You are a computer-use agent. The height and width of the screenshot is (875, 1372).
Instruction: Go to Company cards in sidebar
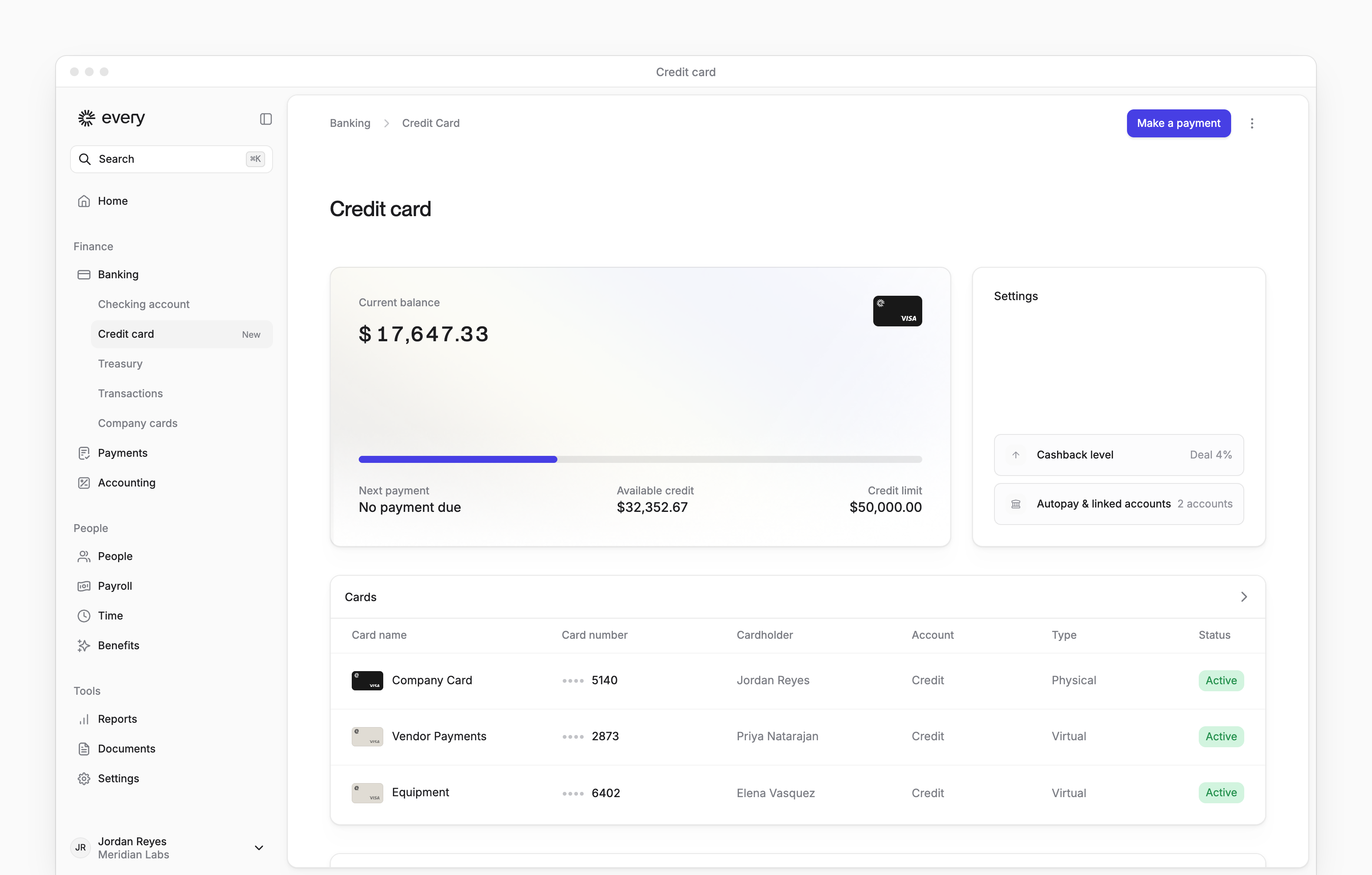pos(138,423)
